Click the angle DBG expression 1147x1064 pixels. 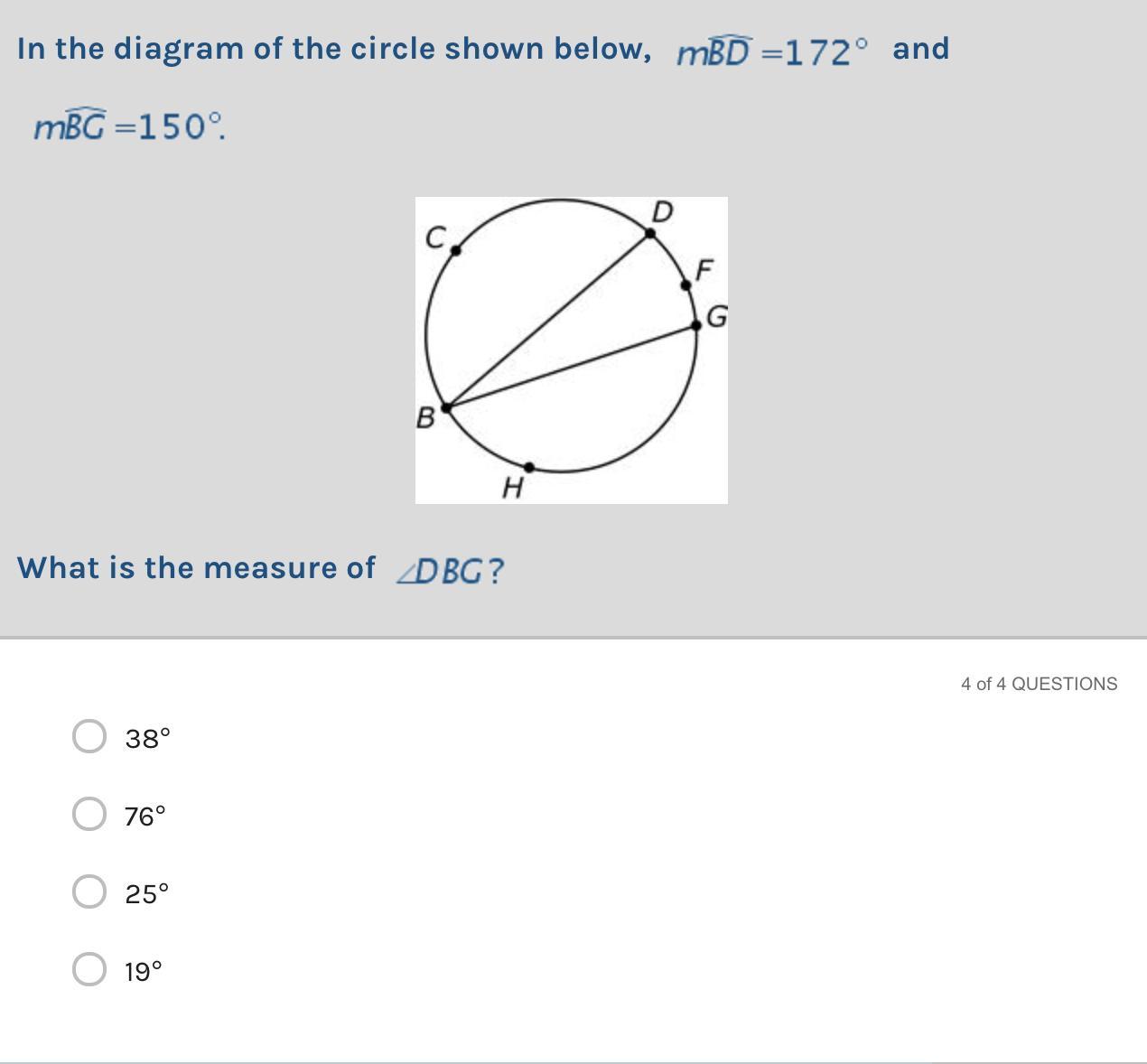(x=450, y=571)
